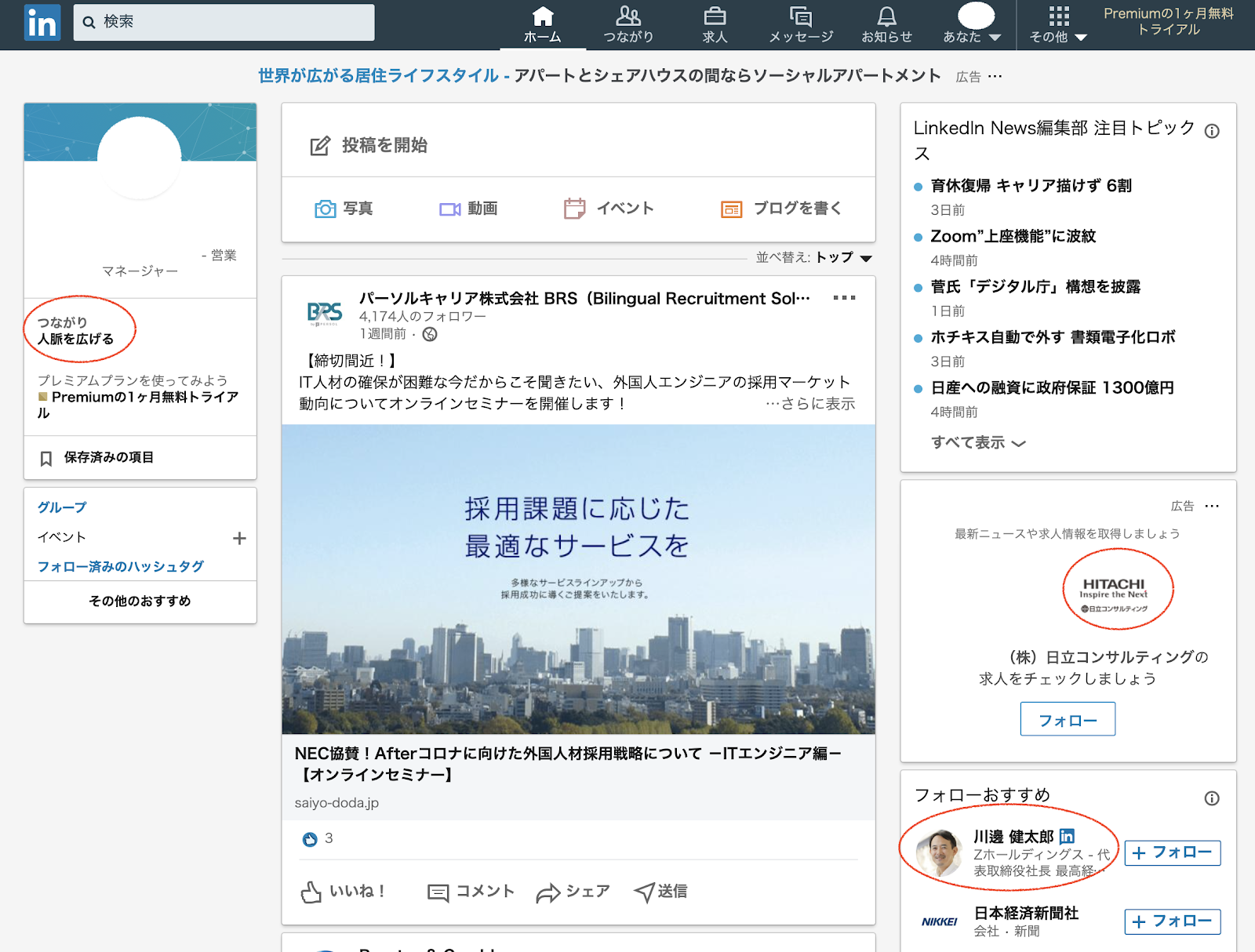Expand the 並べ替え: トップ sort dropdown
Viewport: 1255px width, 952px height.
click(814, 257)
